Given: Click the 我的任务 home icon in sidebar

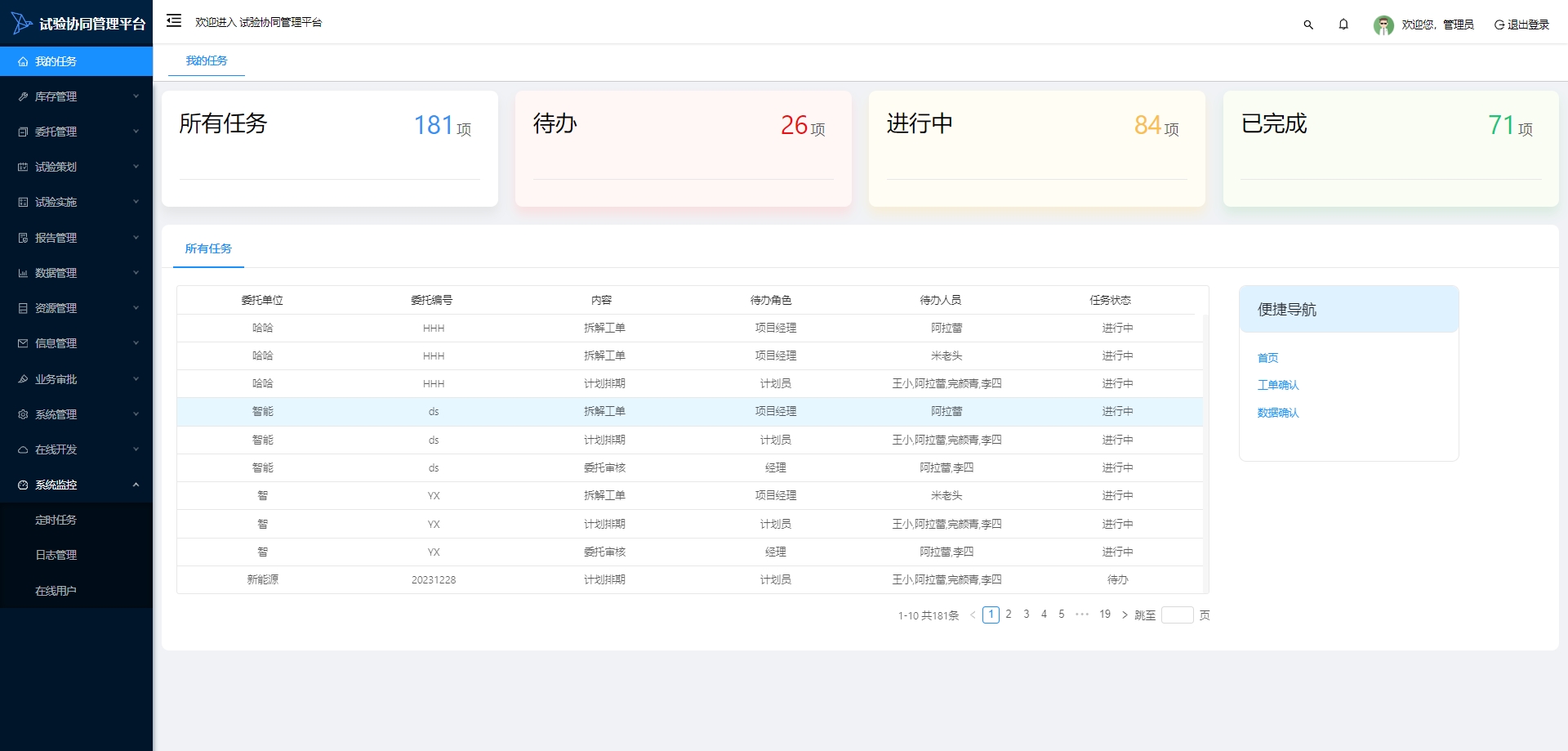Looking at the screenshot, I should pos(23,62).
